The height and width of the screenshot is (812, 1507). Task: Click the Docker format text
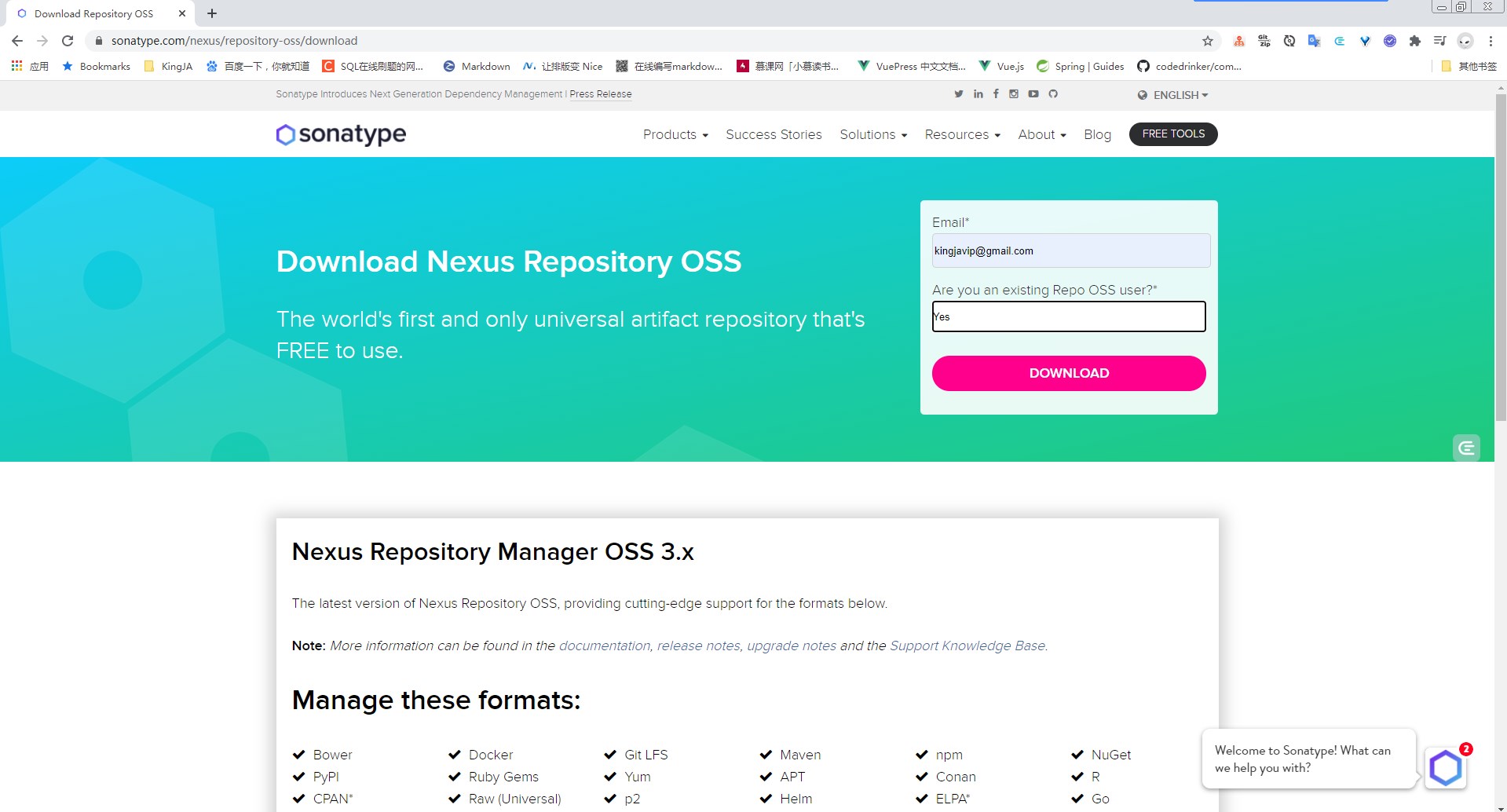tap(491, 755)
